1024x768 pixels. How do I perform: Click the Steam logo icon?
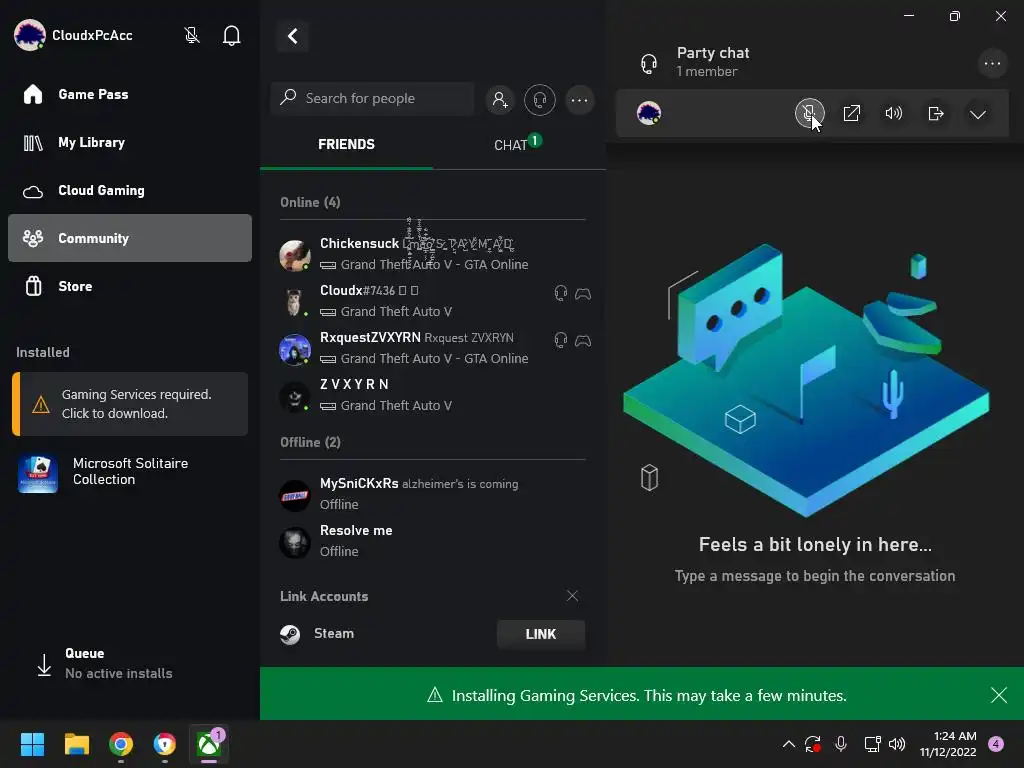coord(290,634)
